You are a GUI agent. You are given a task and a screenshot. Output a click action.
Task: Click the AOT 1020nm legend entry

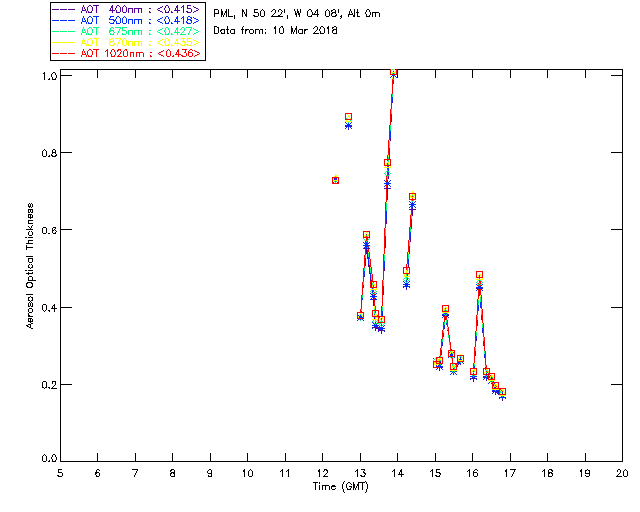pyautogui.click(x=126, y=53)
